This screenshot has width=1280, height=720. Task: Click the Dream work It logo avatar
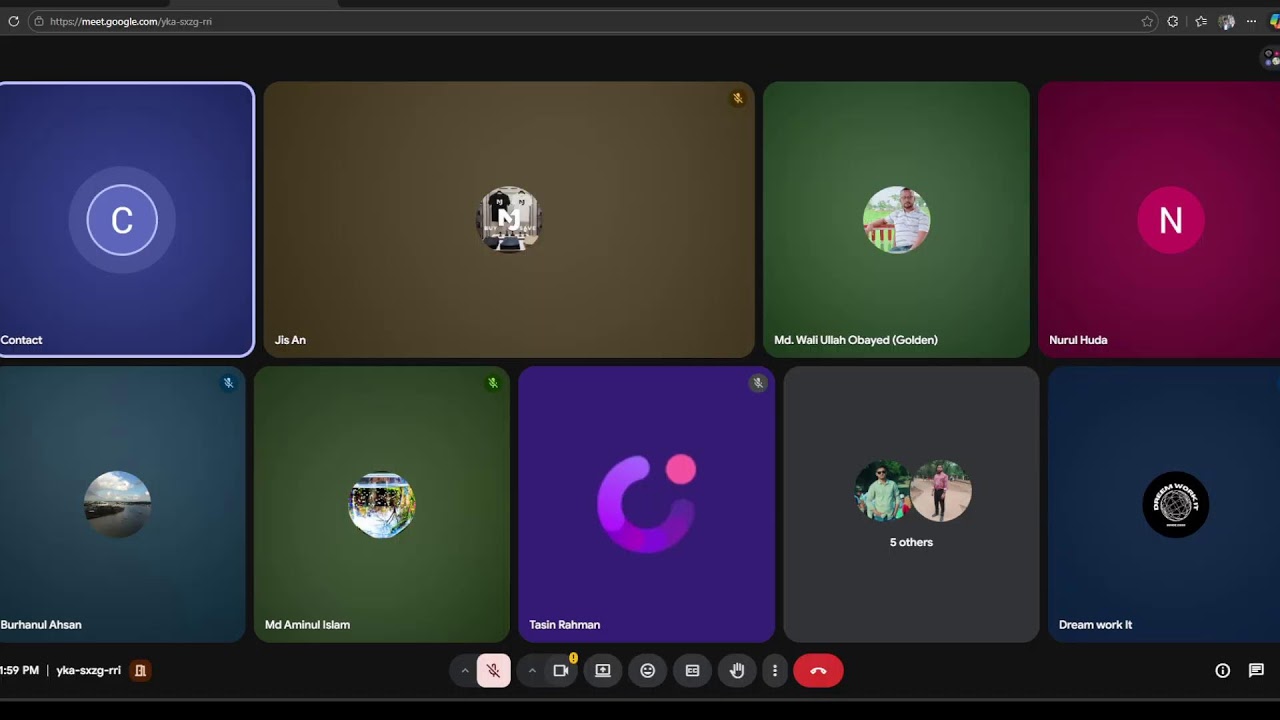(x=1176, y=504)
